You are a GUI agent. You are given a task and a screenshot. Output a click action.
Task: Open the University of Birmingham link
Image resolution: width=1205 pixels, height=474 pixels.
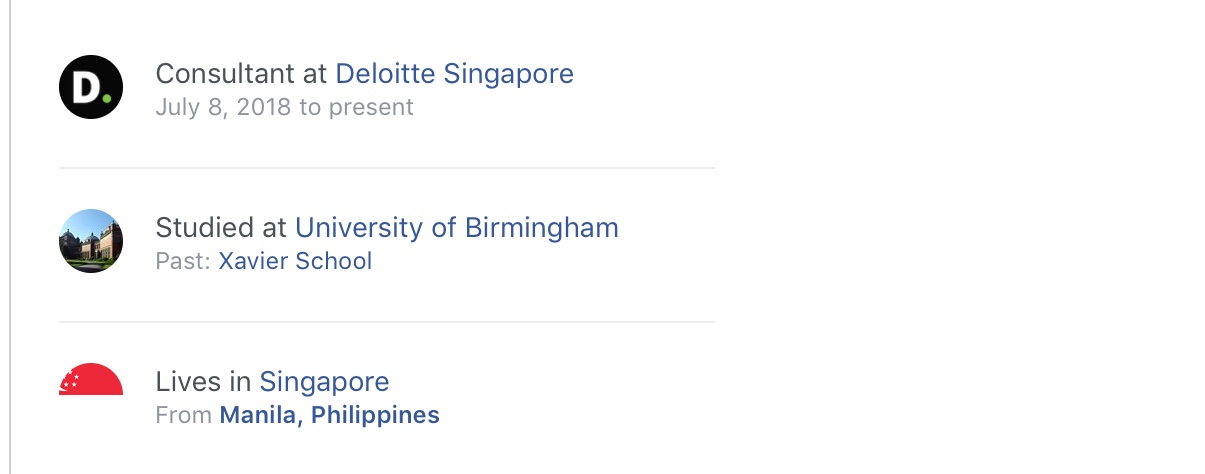[x=456, y=227]
